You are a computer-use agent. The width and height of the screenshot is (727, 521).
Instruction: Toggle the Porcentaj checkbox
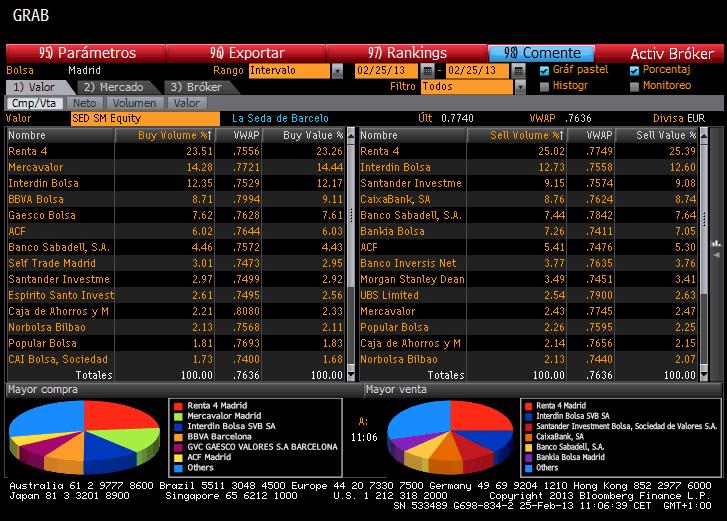click(x=634, y=70)
